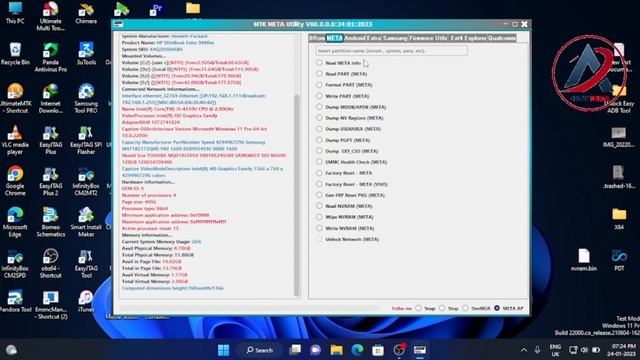Launch obs64 Shortcut icon

(x=51, y=264)
